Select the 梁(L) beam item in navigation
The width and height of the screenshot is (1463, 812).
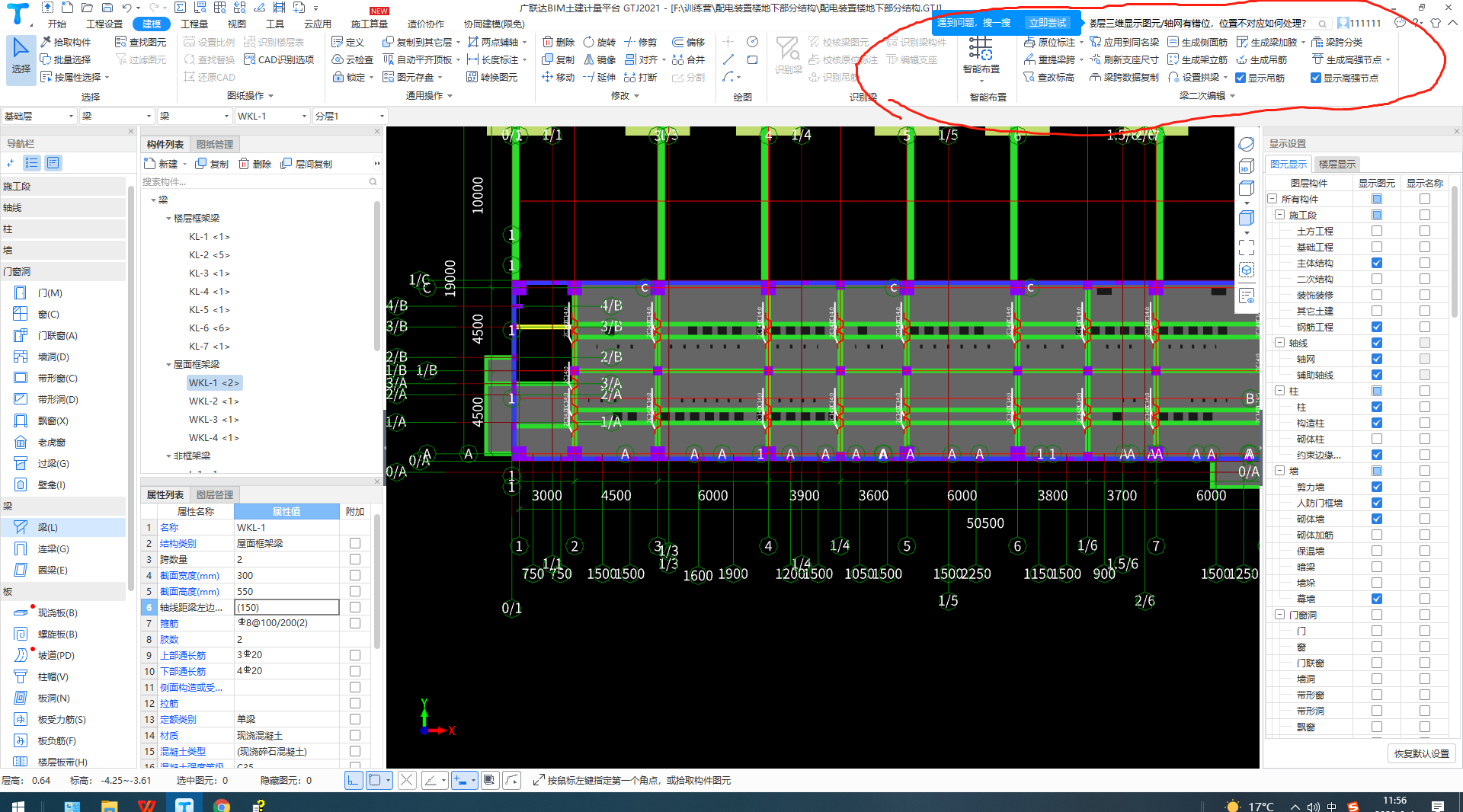pos(62,527)
